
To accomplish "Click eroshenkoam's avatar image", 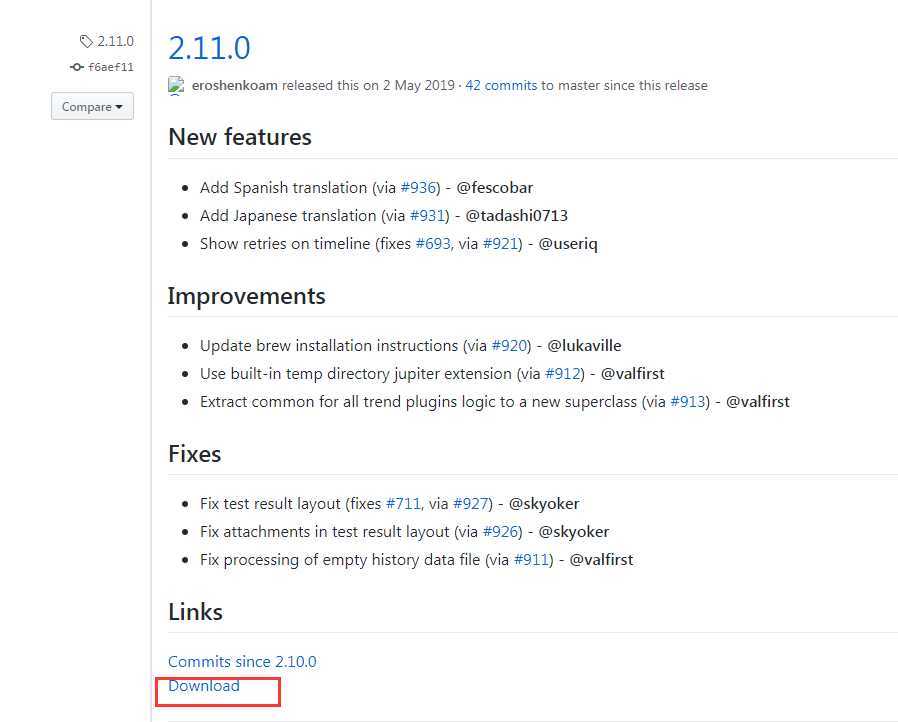I will (x=176, y=86).
